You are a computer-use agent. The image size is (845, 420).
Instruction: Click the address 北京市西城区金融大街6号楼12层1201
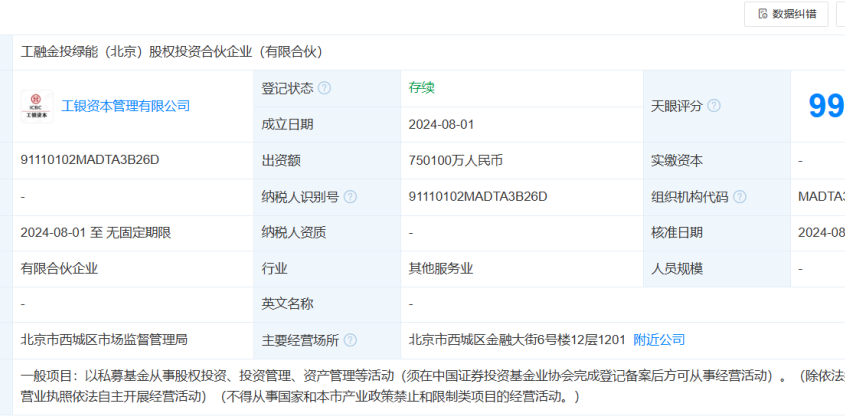click(517, 340)
